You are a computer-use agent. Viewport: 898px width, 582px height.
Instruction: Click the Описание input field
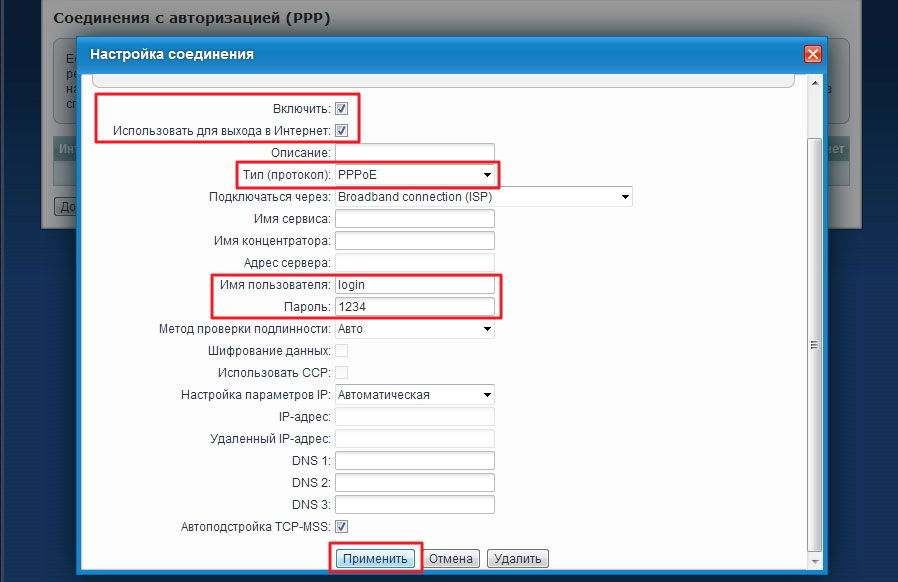pos(415,153)
